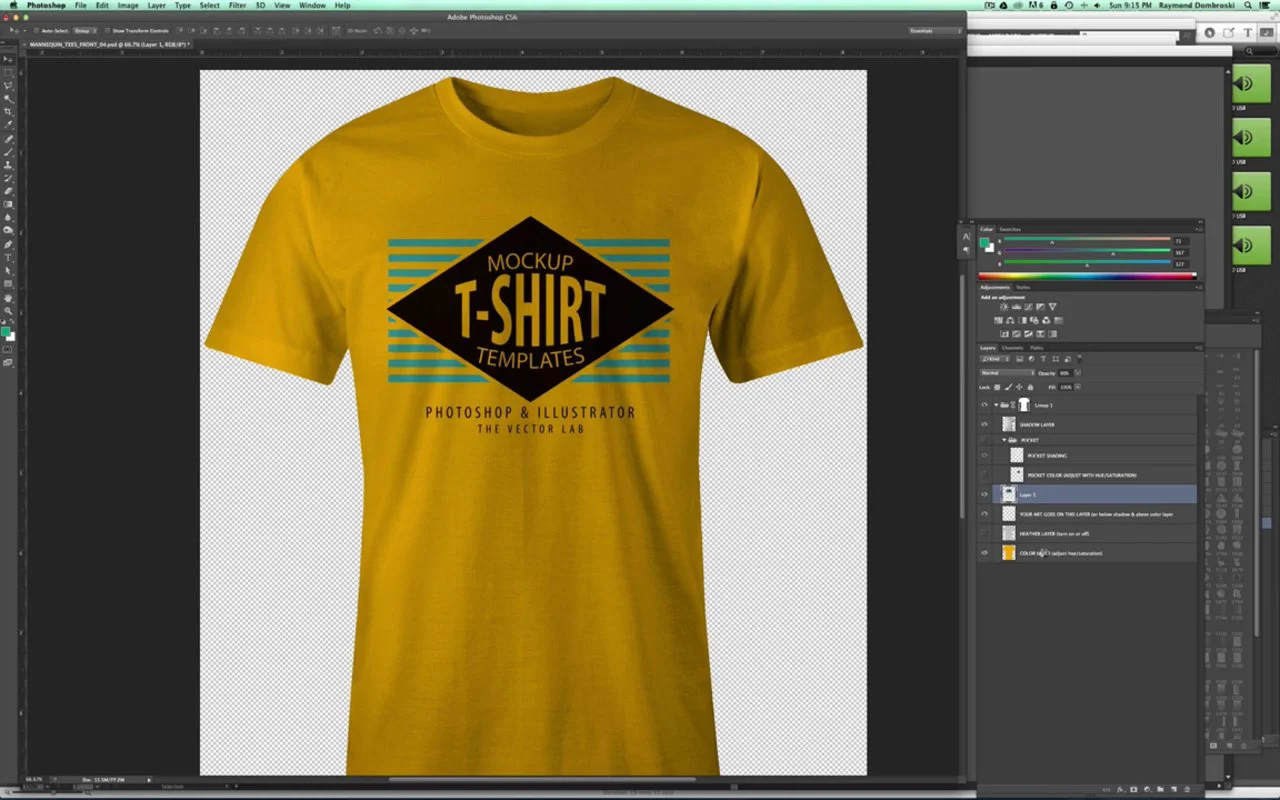Select the Hand tool
The width and height of the screenshot is (1280, 800).
(x=8, y=298)
